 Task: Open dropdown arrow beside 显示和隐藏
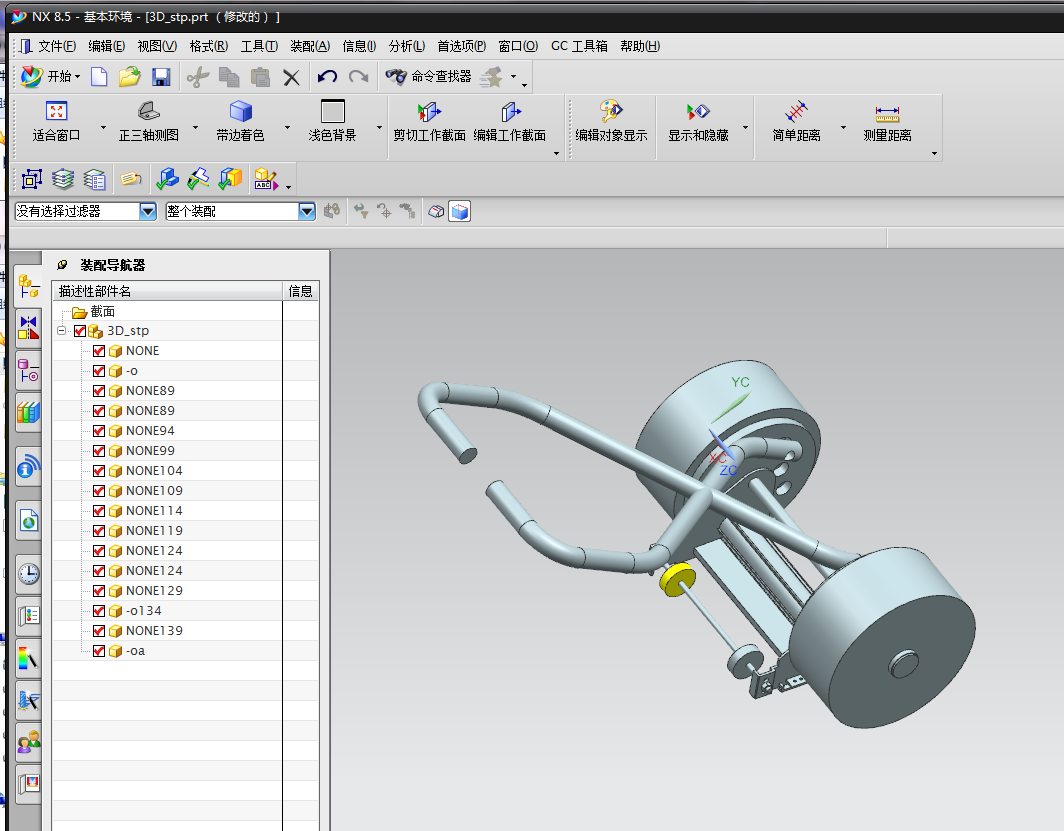click(745, 128)
